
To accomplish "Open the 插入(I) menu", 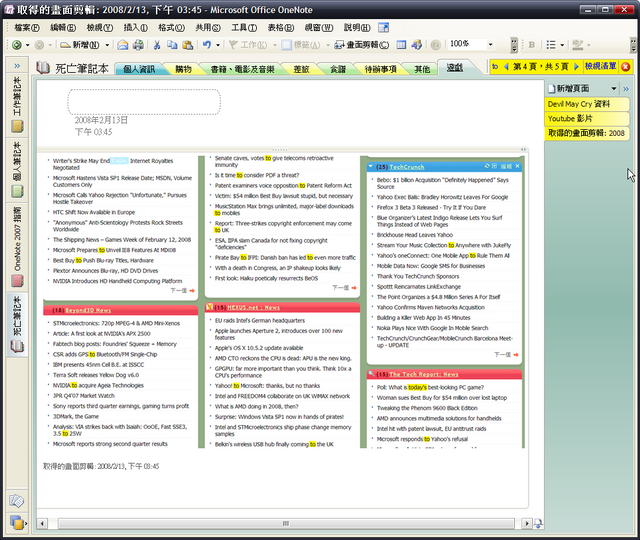I will click(136, 28).
